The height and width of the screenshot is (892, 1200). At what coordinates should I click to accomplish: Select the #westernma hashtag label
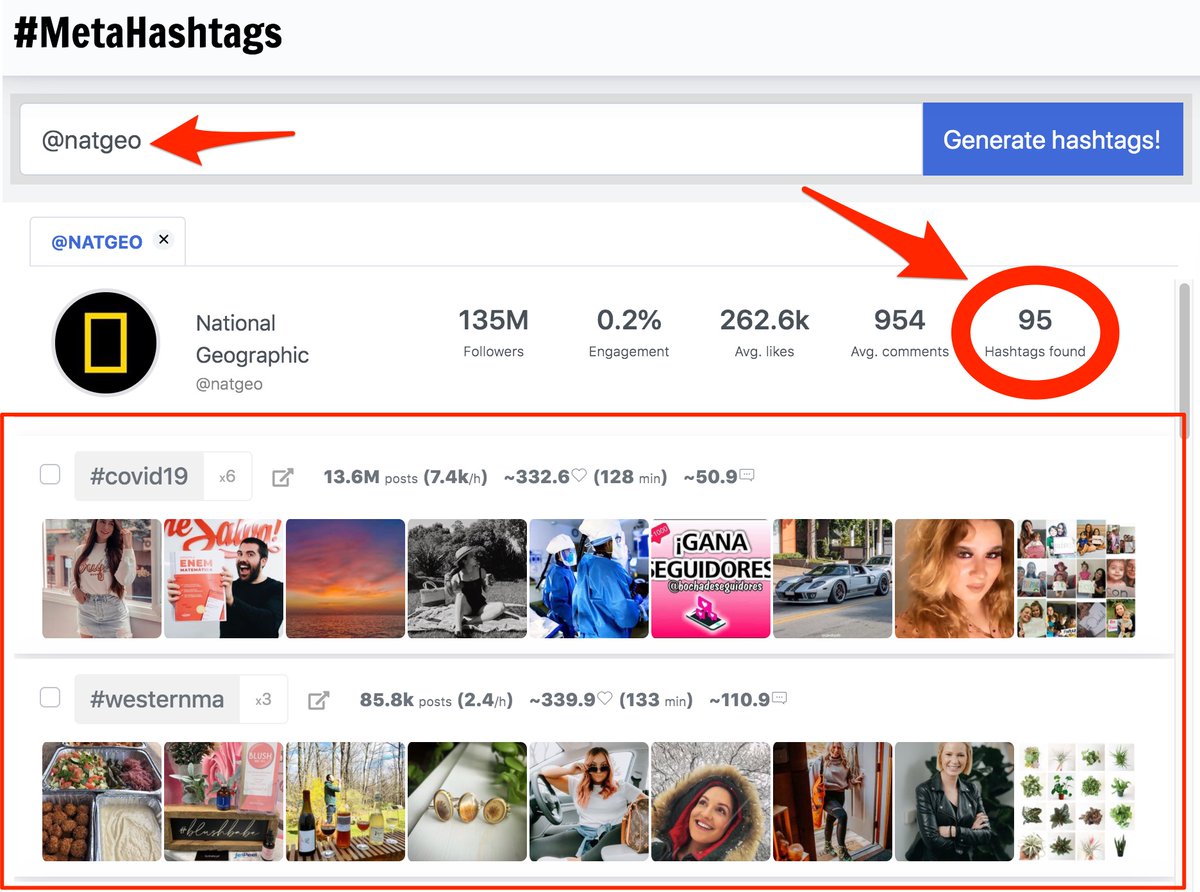(157, 699)
